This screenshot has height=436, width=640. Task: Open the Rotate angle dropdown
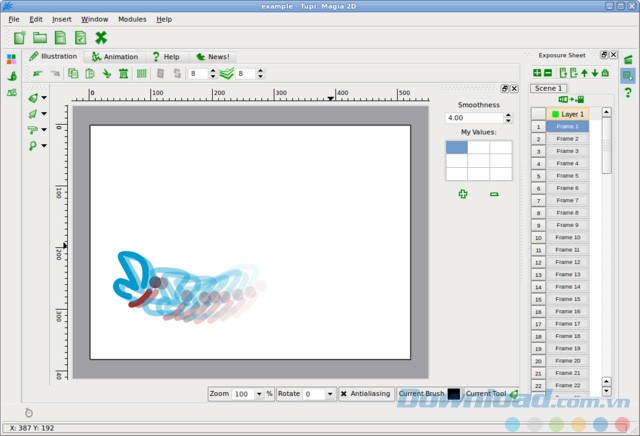pos(331,394)
